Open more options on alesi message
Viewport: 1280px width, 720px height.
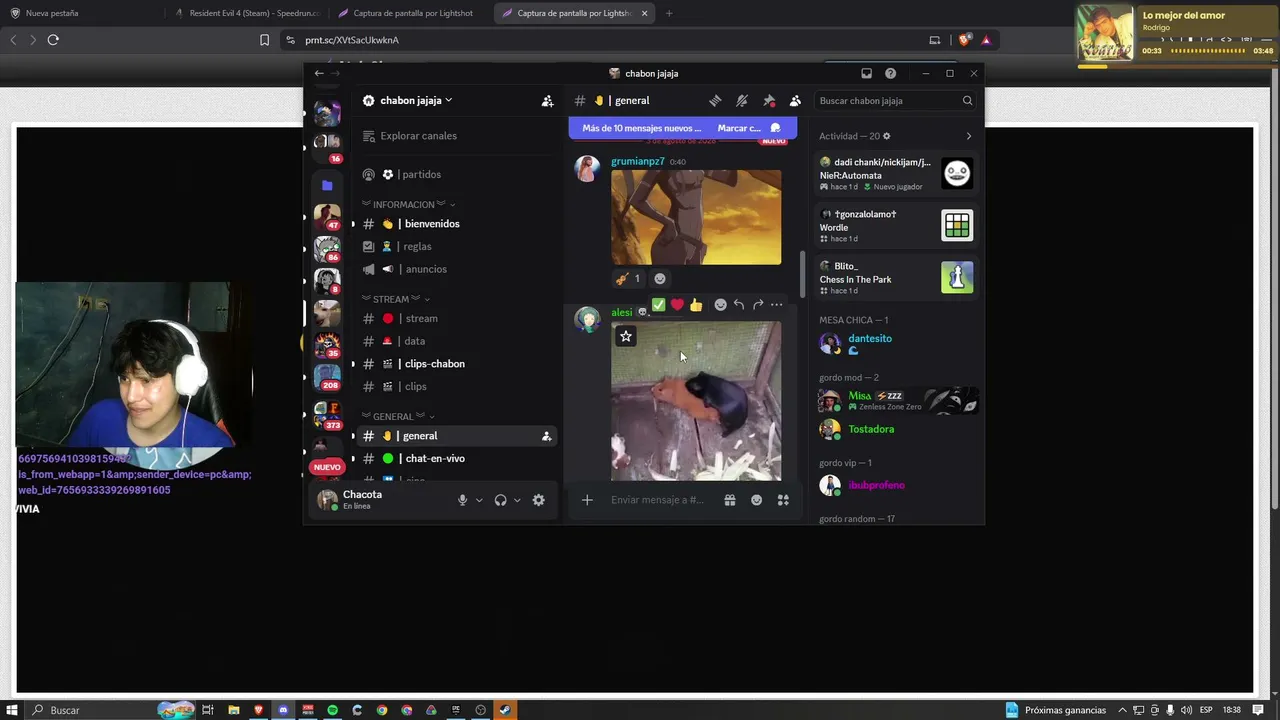(x=776, y=305)
